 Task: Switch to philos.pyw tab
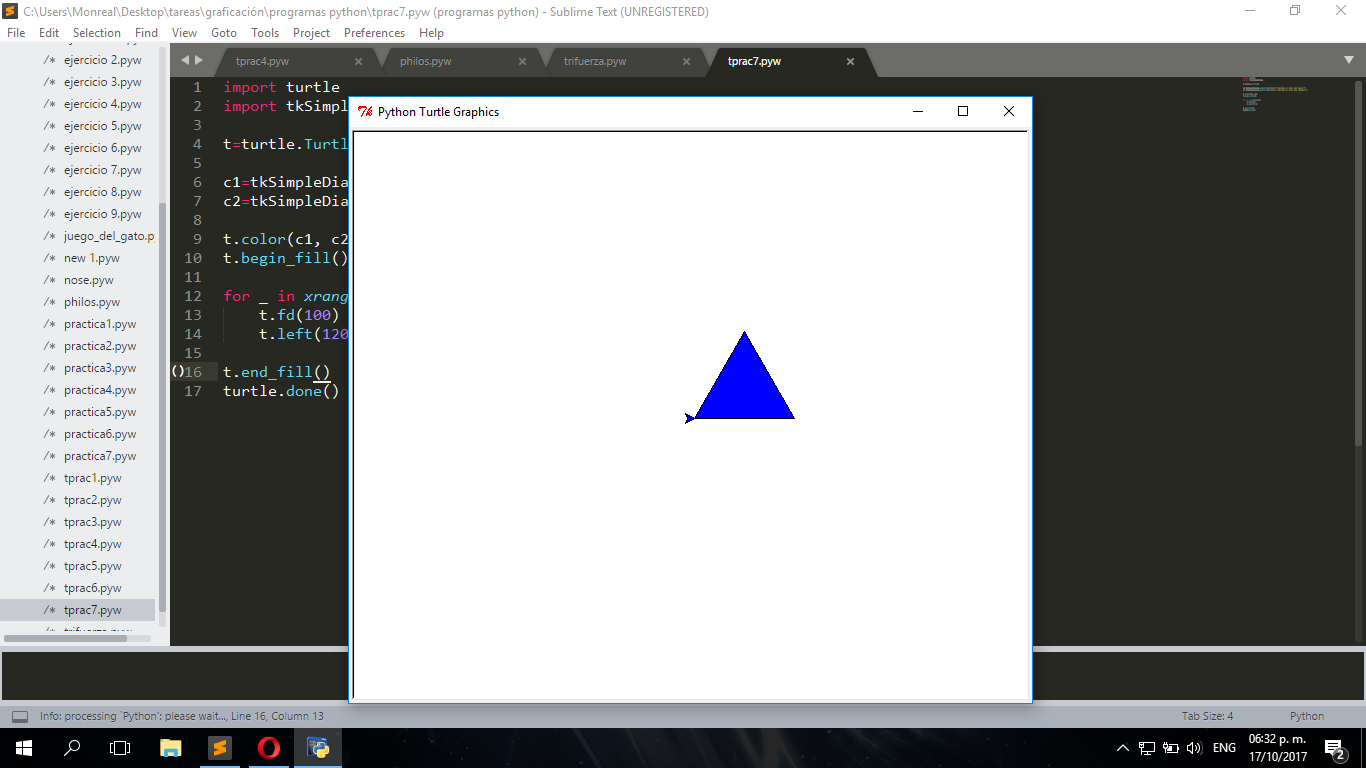[x=426, y=61]
